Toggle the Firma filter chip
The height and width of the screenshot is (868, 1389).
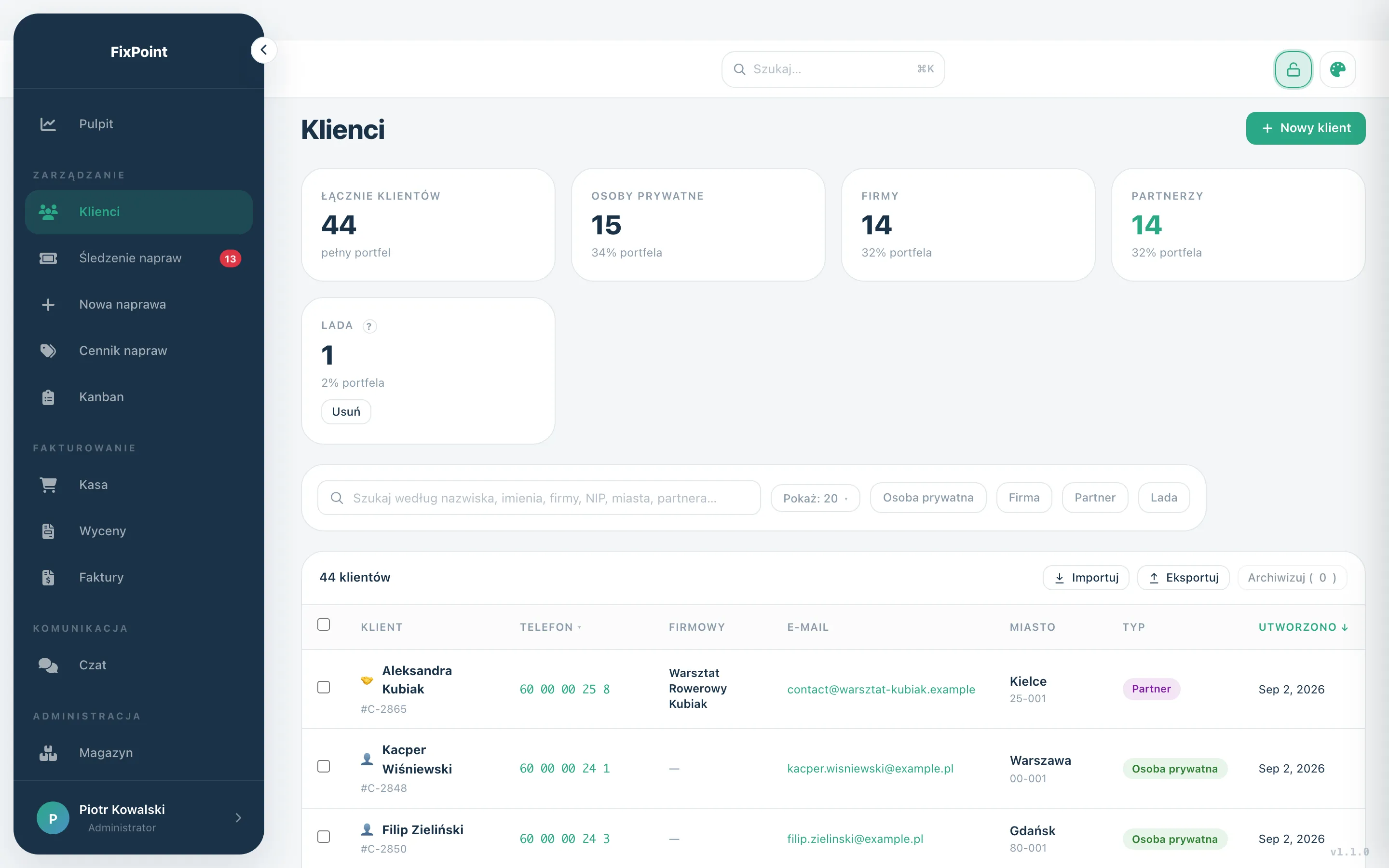pos(1024,498)
